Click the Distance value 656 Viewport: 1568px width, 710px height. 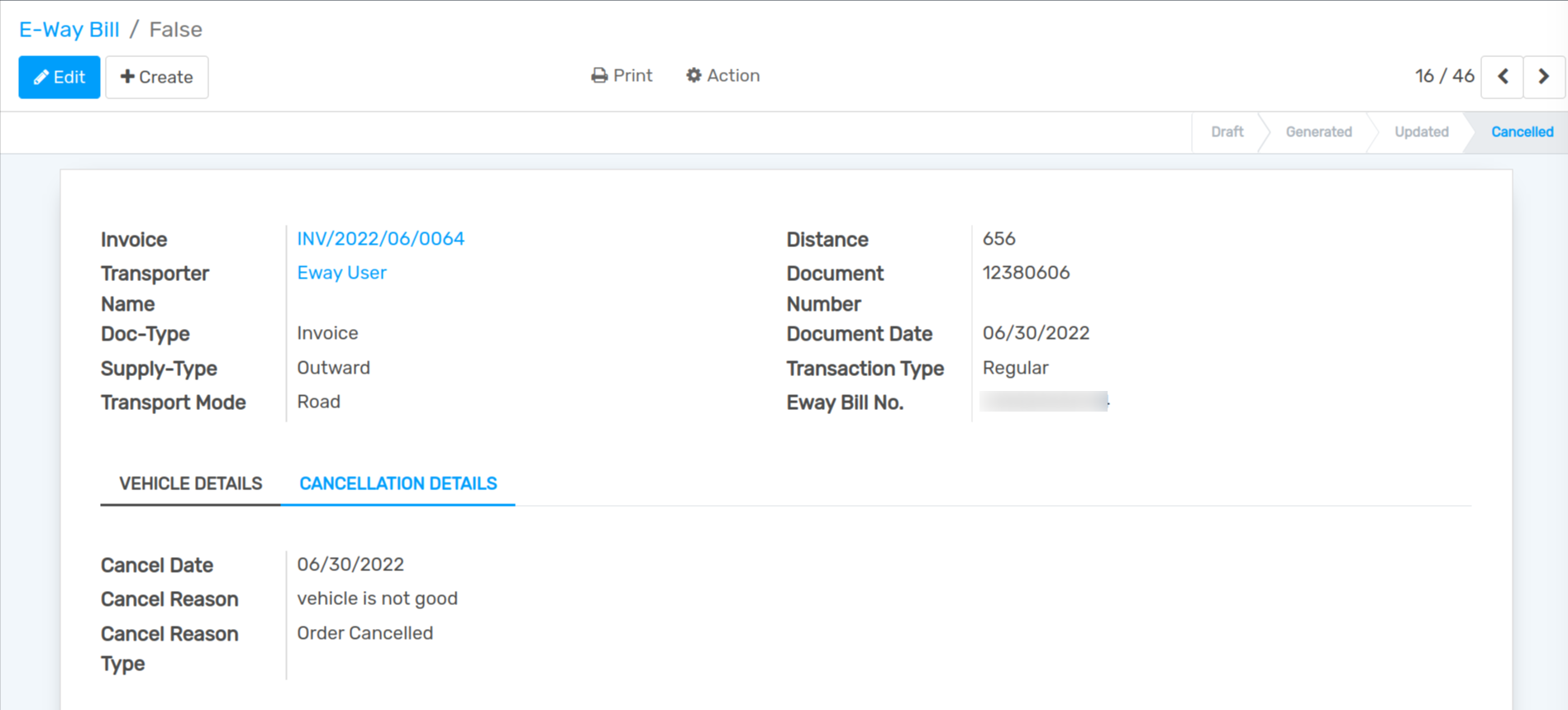(998, 239)
